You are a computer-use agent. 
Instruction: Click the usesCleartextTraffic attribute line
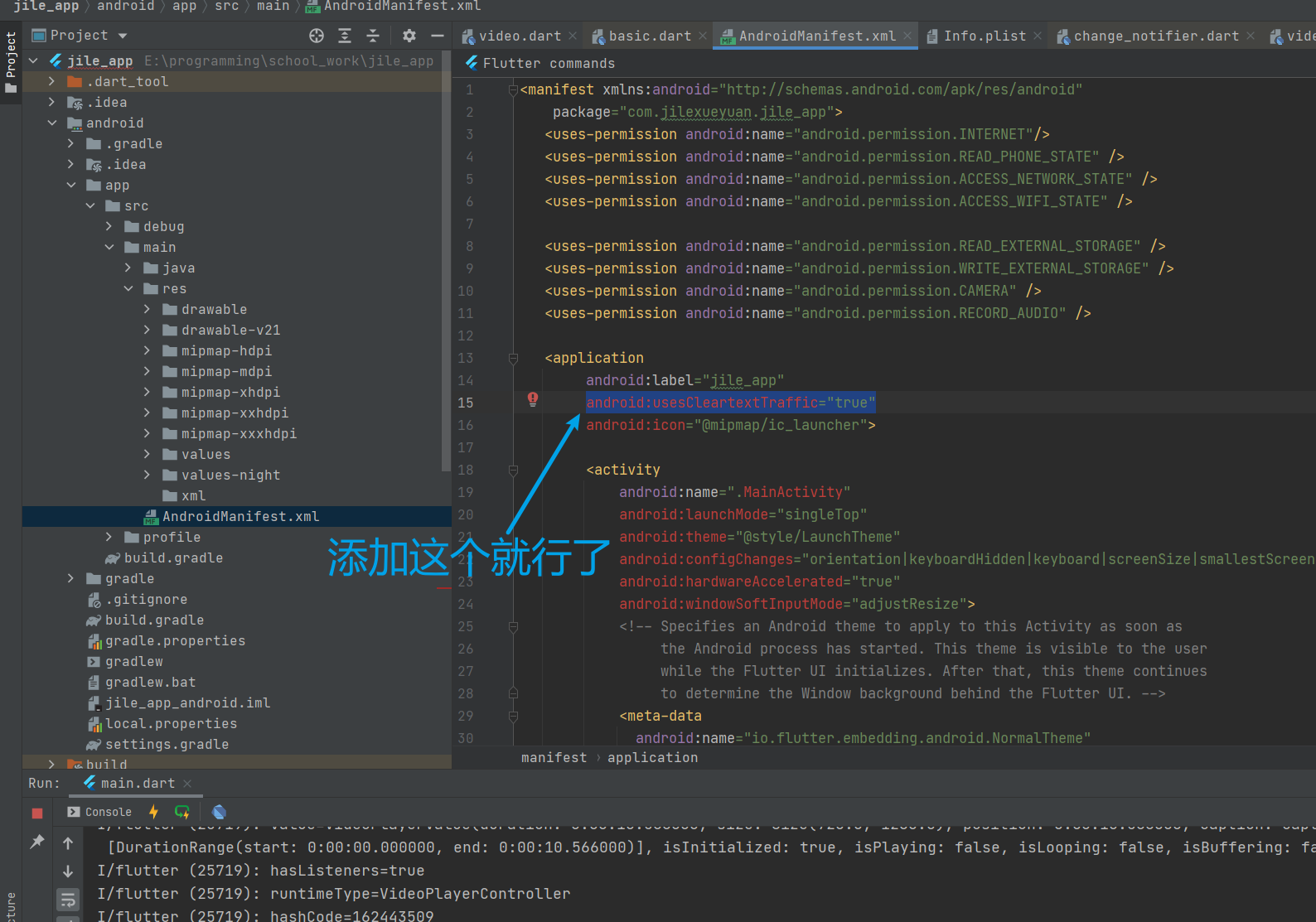(730, 403)
